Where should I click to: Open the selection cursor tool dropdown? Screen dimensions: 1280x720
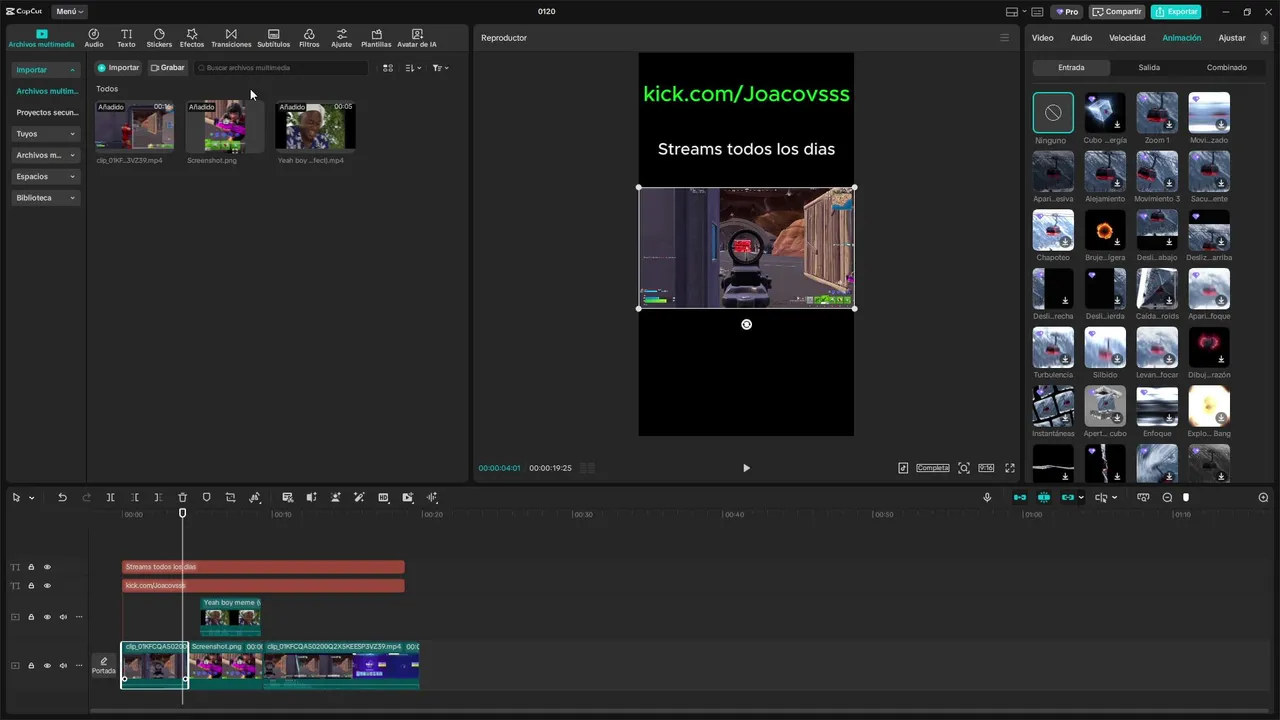(31, 497)
